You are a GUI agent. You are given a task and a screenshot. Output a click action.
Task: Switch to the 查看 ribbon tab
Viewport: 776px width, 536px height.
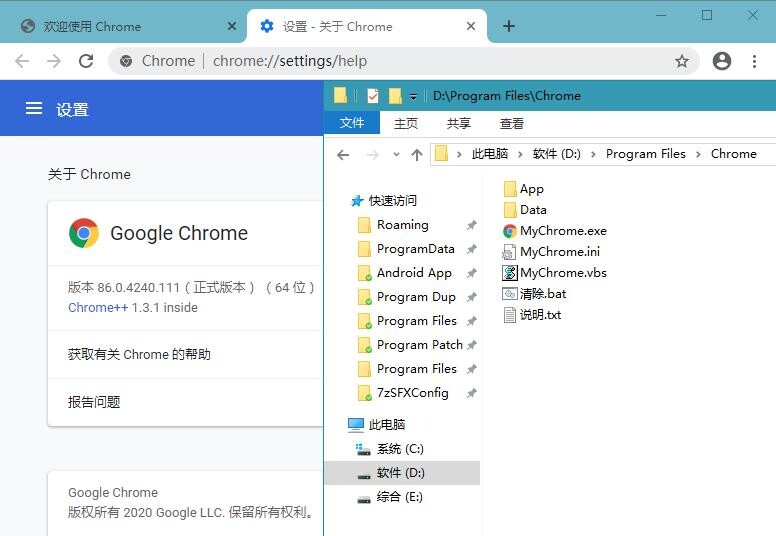tap(512, 123)
